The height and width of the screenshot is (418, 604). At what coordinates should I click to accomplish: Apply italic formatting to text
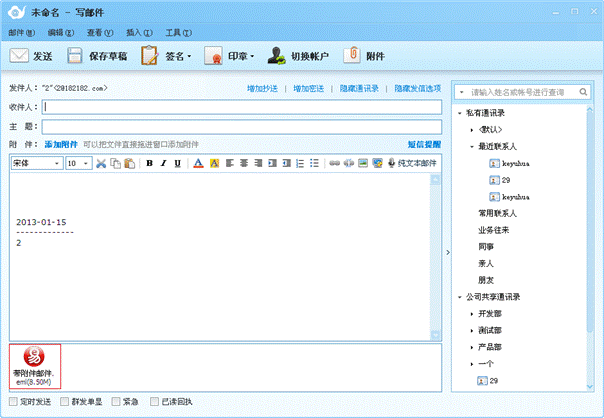pos(163,163)
